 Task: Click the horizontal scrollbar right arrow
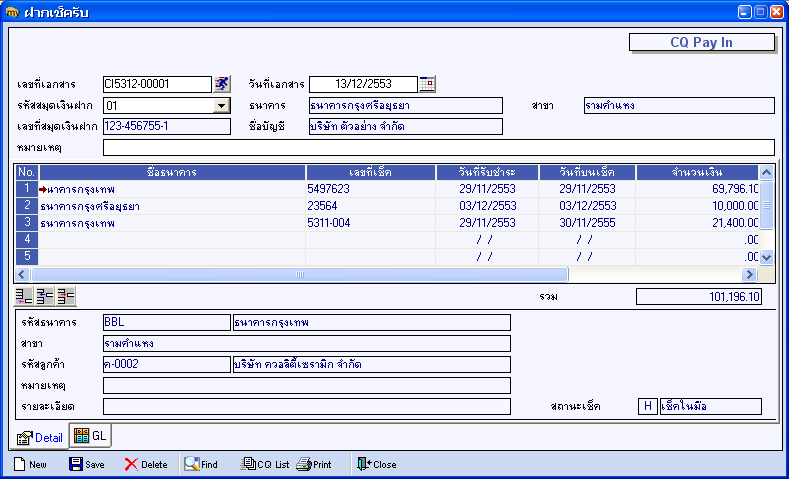tap(749, 274)
